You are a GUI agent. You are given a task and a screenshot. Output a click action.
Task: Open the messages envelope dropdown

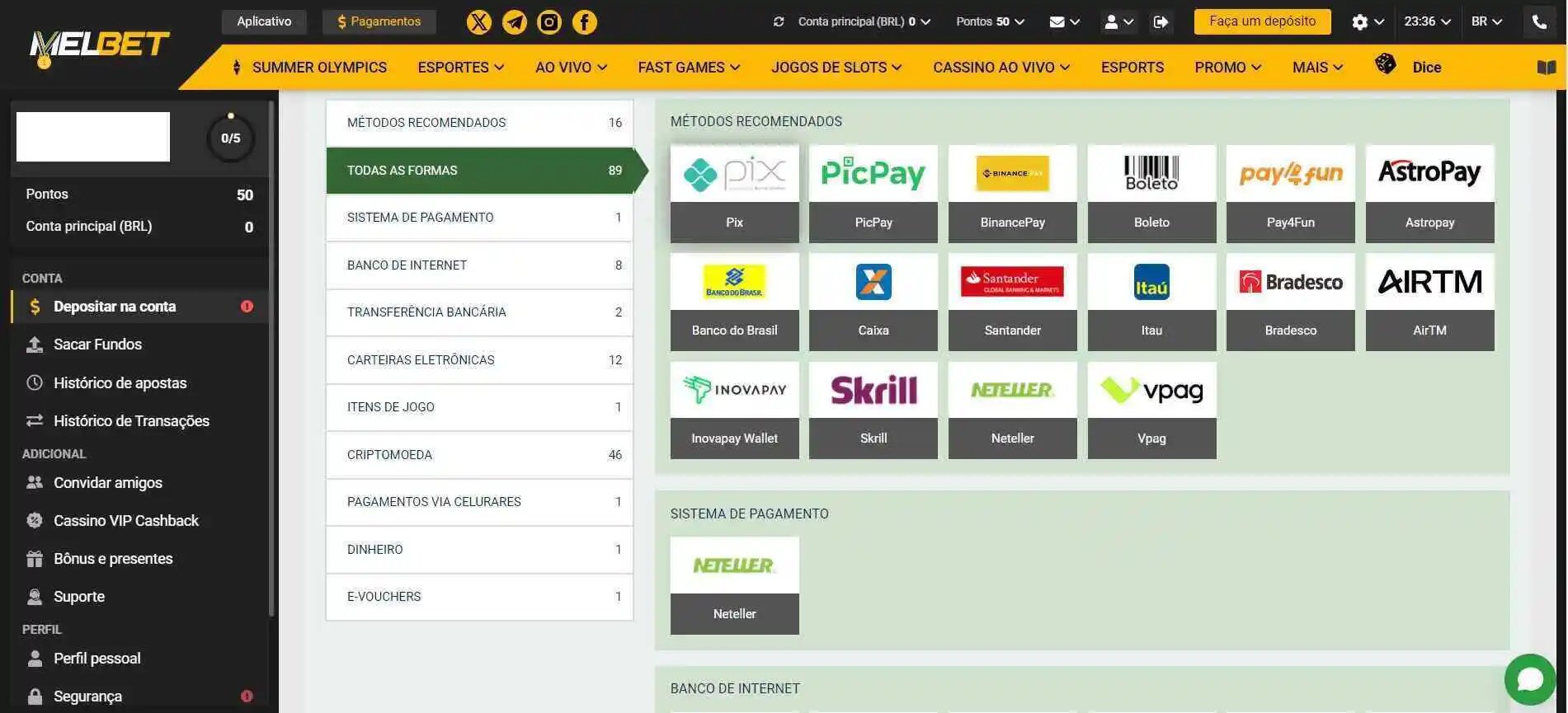pyautogui.click(x=1065, y=21)
